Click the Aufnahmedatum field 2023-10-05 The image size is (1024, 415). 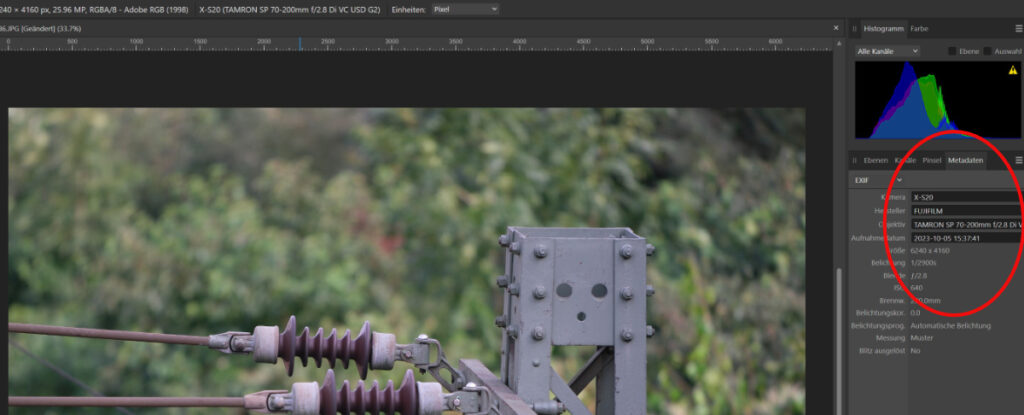coord(967,238)
